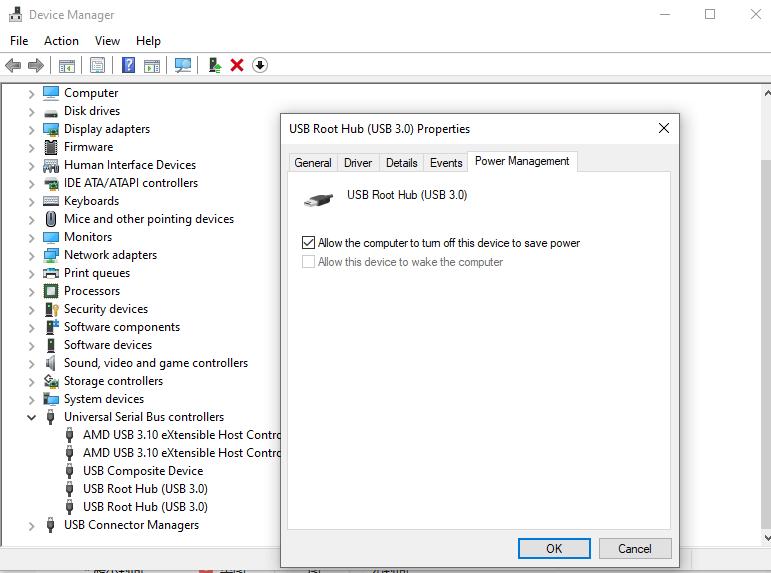Expand the Display adapters chevron
The image size is (771, 573).
(x=31, y=130)
